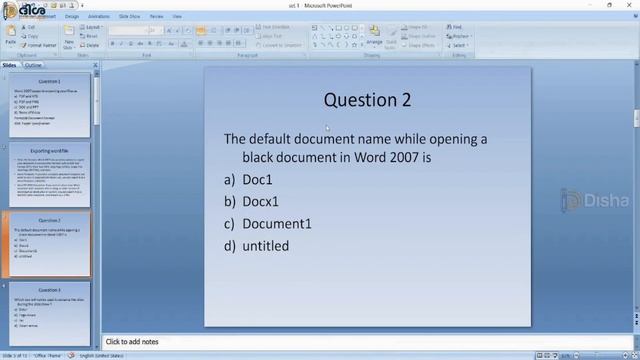
Task: Select the star shape in gallery
Action: [x=354, y=45]
